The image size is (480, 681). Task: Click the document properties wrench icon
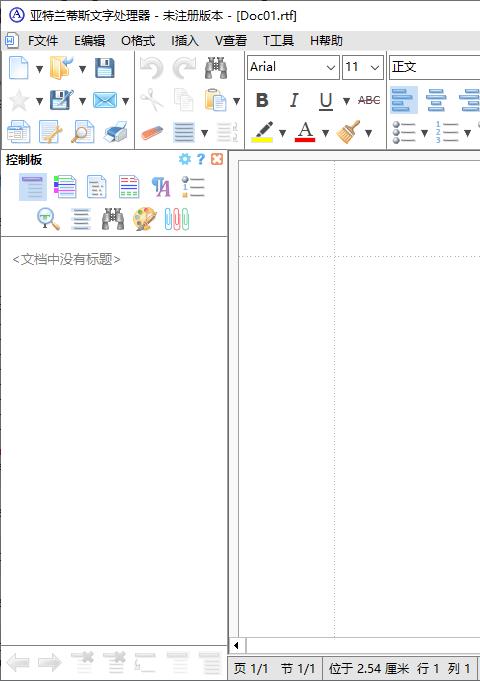coord(50,132)
